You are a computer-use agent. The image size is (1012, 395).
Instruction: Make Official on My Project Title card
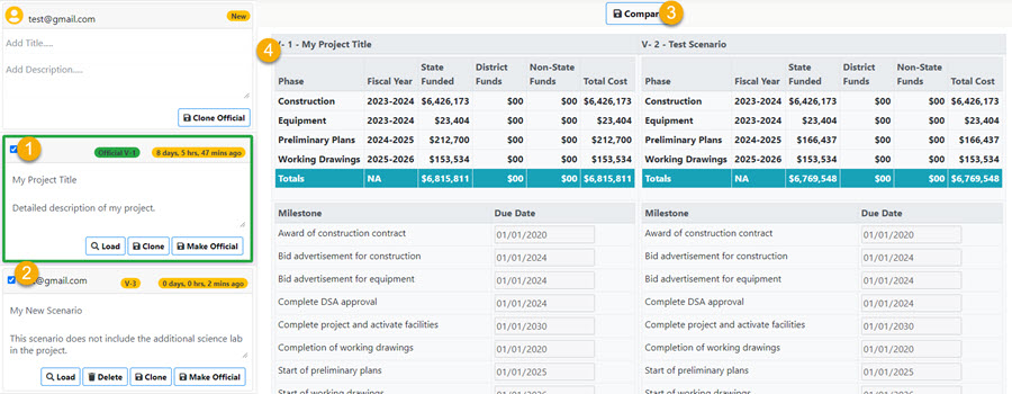point(208,246)
